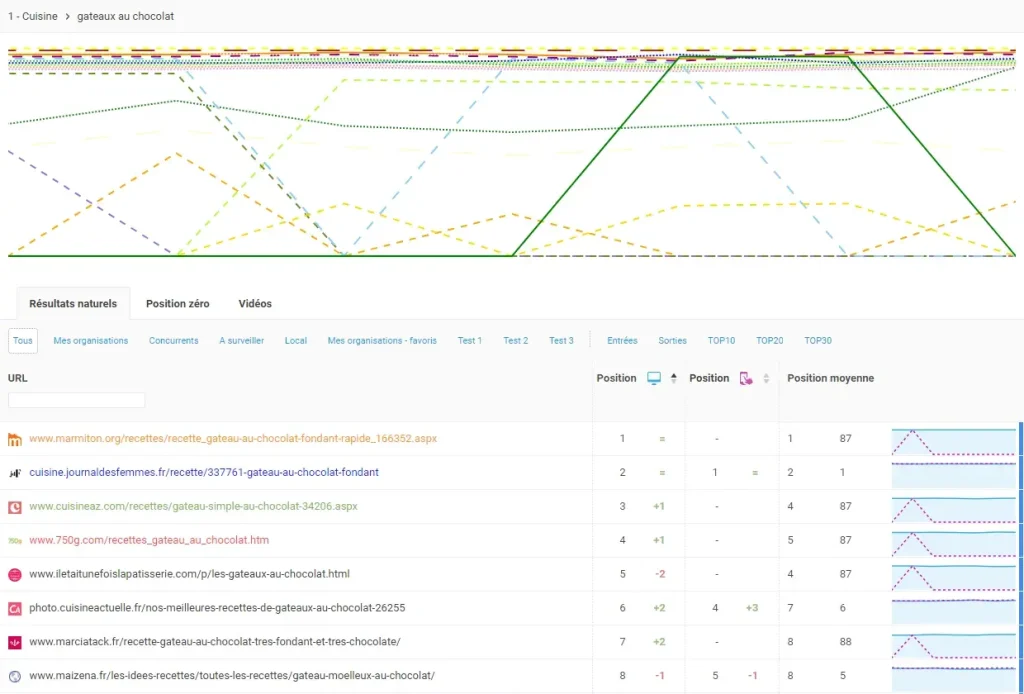Click the '88' value in marciatack row
Image resolution: width=1024 pixels, height=694 pixels.
pyautogui.click(x=846, y=642)
